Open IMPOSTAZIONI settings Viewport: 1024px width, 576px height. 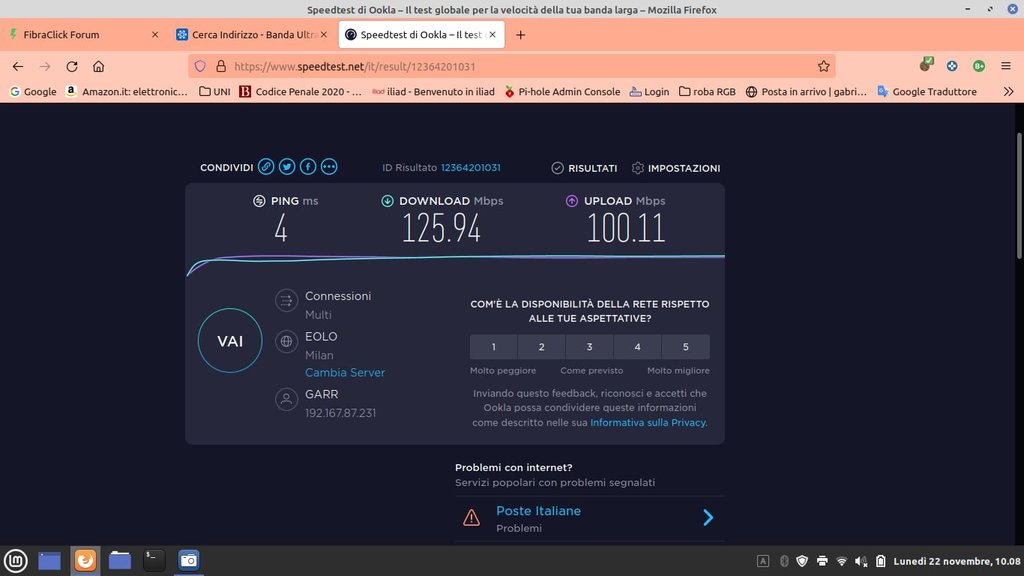tap(676, 168)
